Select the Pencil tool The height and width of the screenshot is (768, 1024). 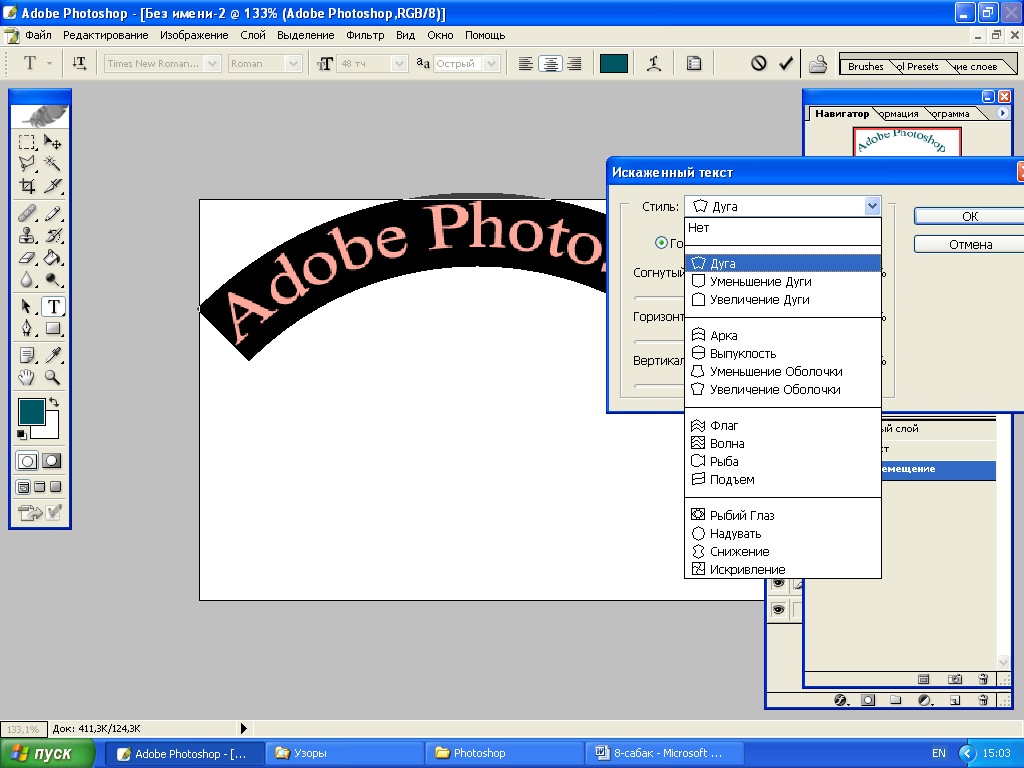coord(53,214)
